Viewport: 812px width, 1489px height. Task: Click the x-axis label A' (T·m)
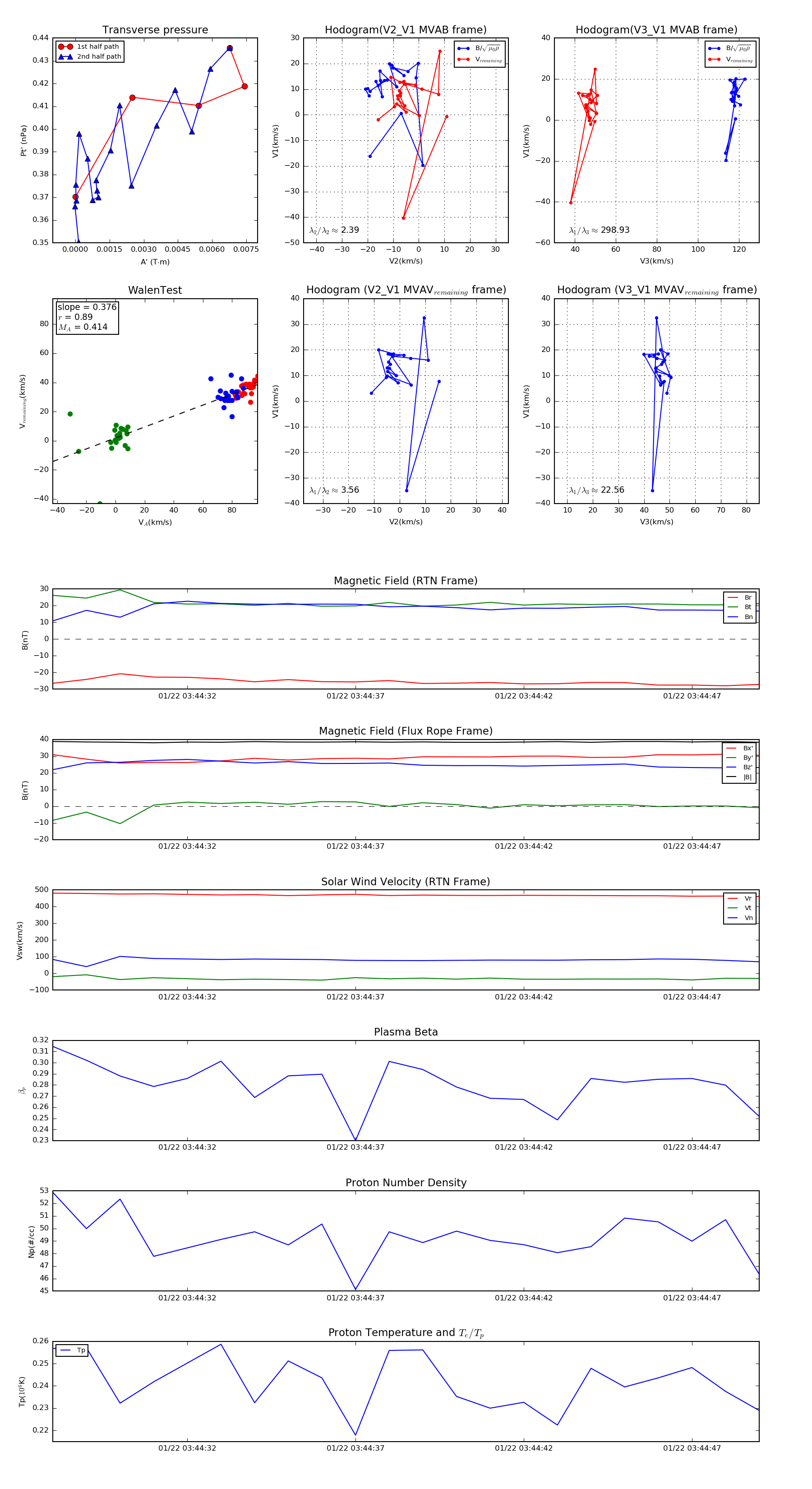click(x=155, y=262)
